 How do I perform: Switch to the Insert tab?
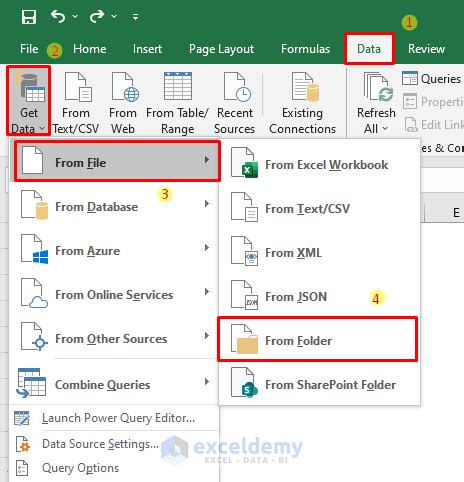147,49
